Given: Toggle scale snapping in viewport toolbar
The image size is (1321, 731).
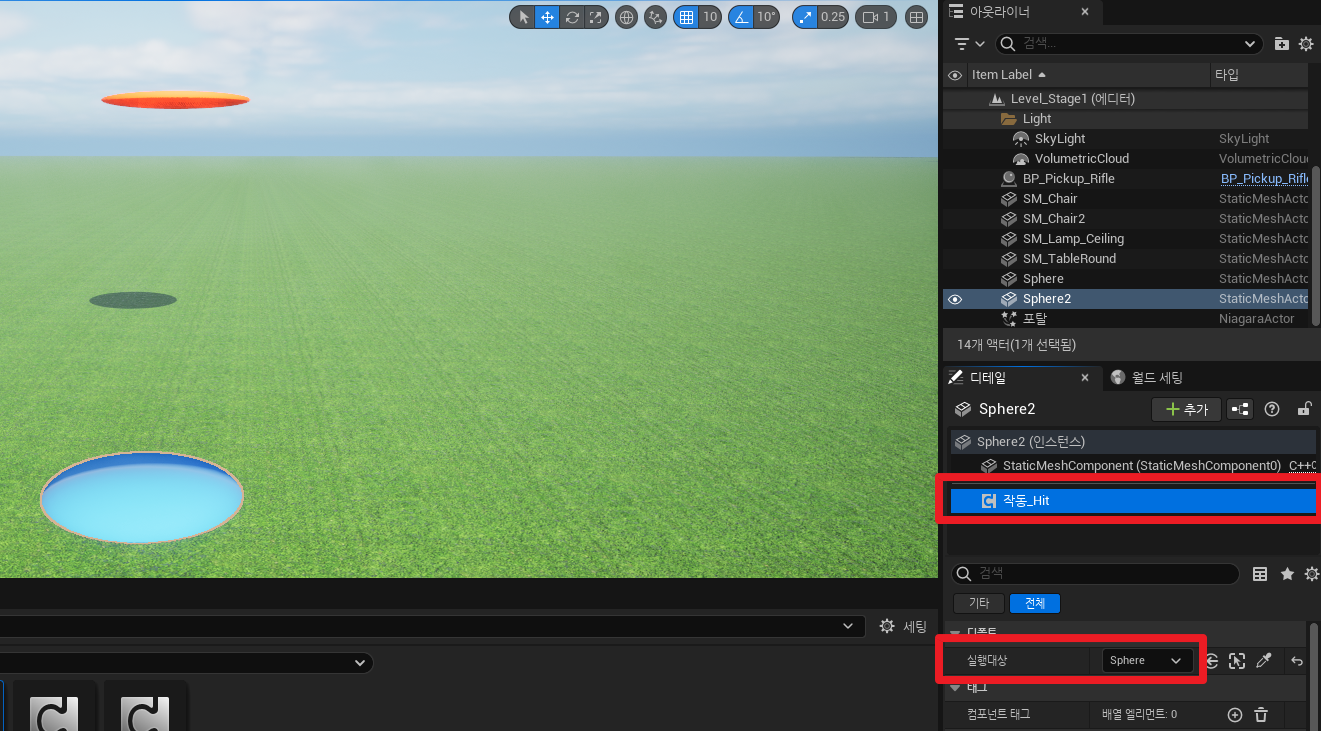Looking at the screenshot, I should [x=805, y=17].
